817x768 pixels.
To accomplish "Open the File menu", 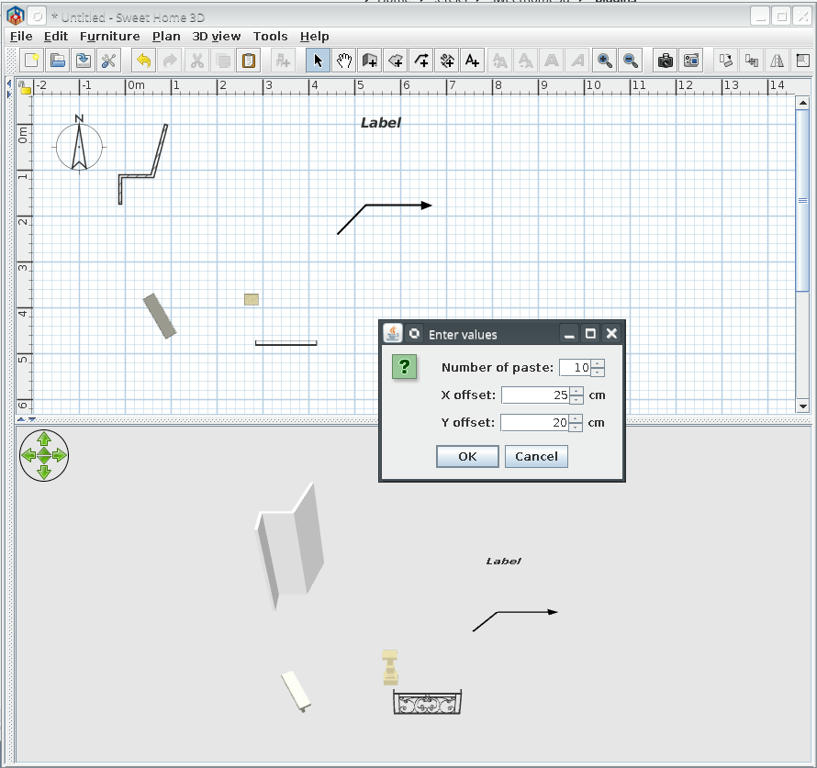I will 21,36.
